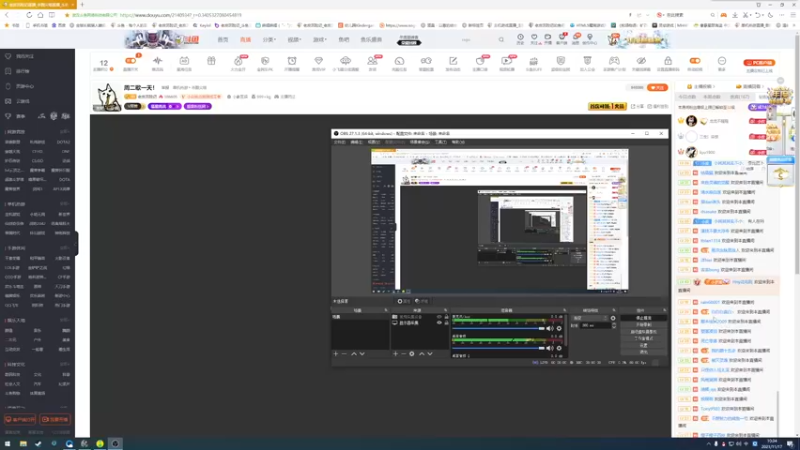800x450 pixels.
Task: Pop out the audio mixer dock in OBS
Action: point(564,310)
